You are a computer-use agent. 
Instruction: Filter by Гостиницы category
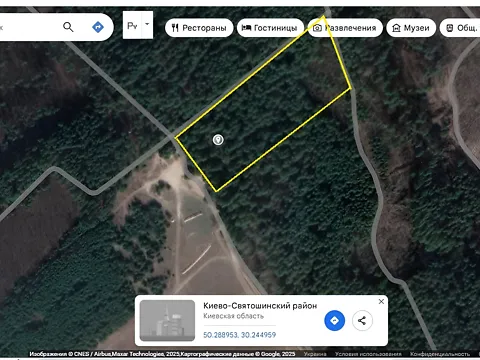click(269, 28)
